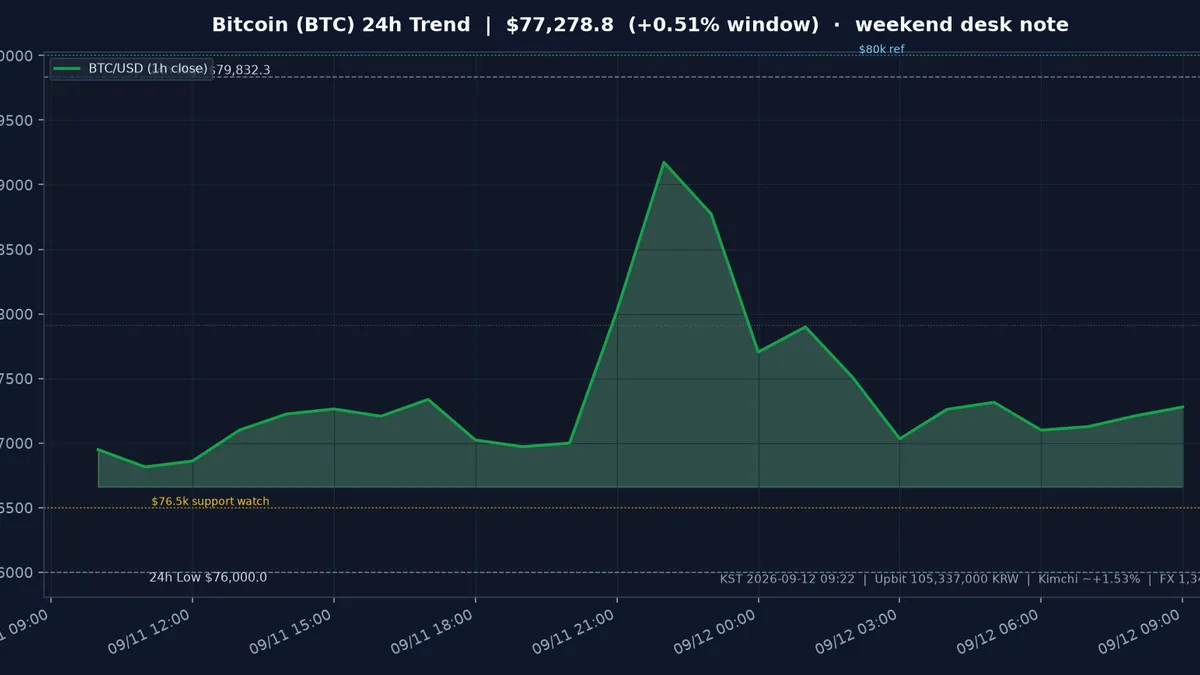This screenshot has width=1200, height=675.
Task: Click the "KST 2026-09-12 09:22" timestamp
Action: click(787, 579)
